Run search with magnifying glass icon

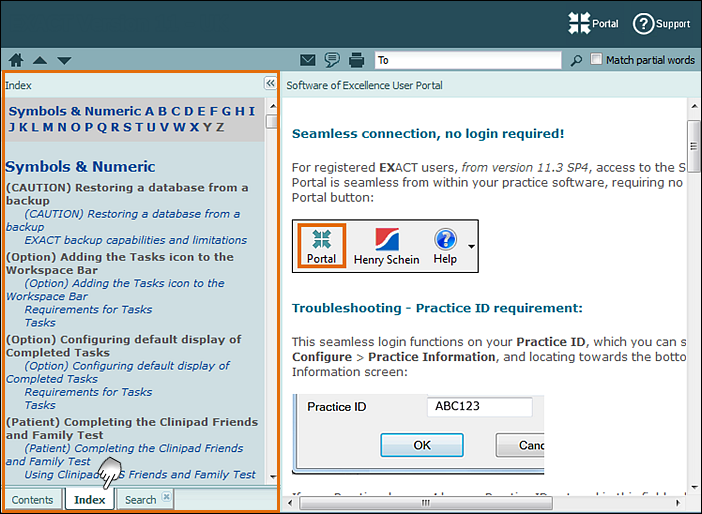576,60
